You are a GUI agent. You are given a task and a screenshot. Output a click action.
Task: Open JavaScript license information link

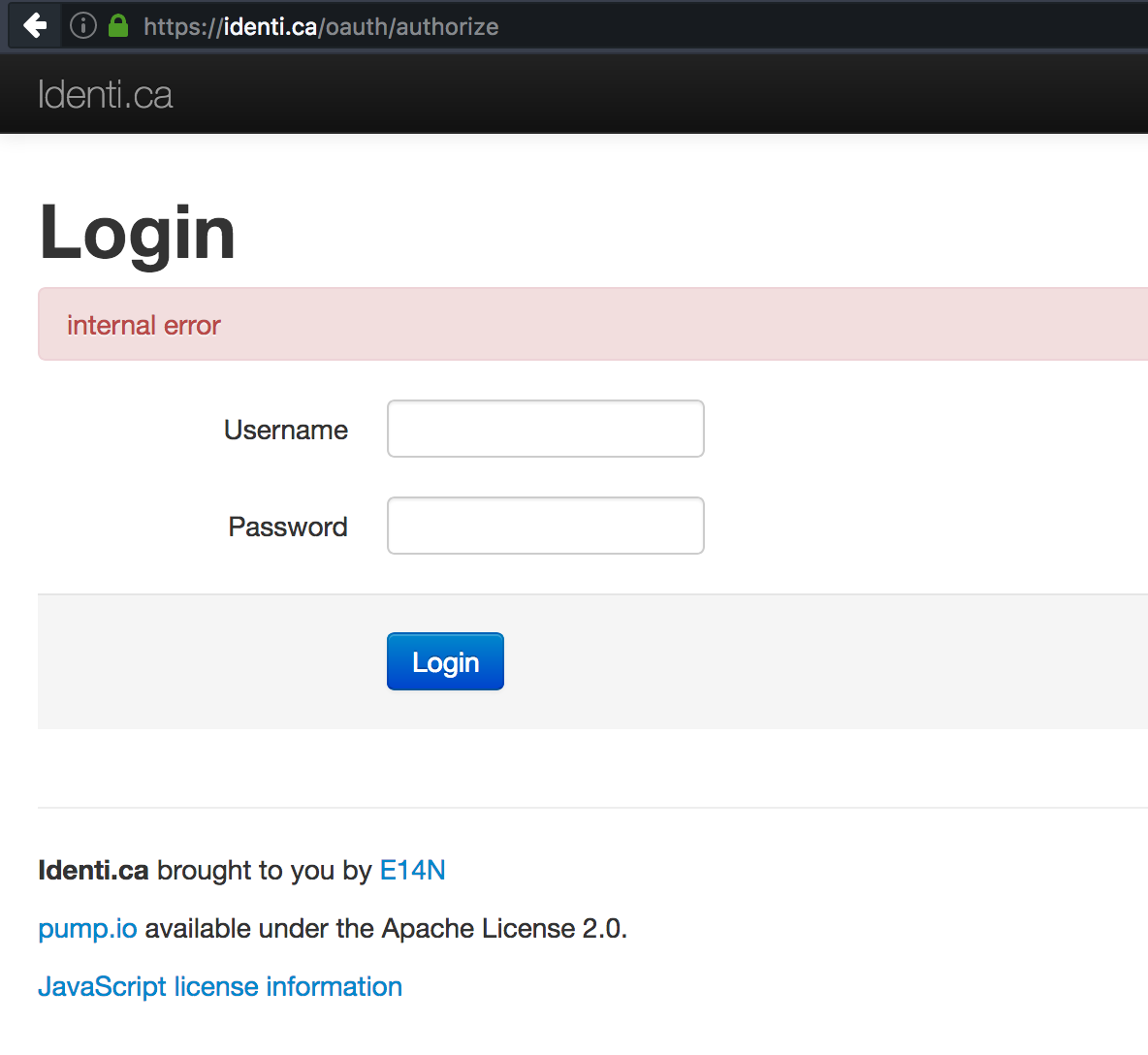[220, 987]
